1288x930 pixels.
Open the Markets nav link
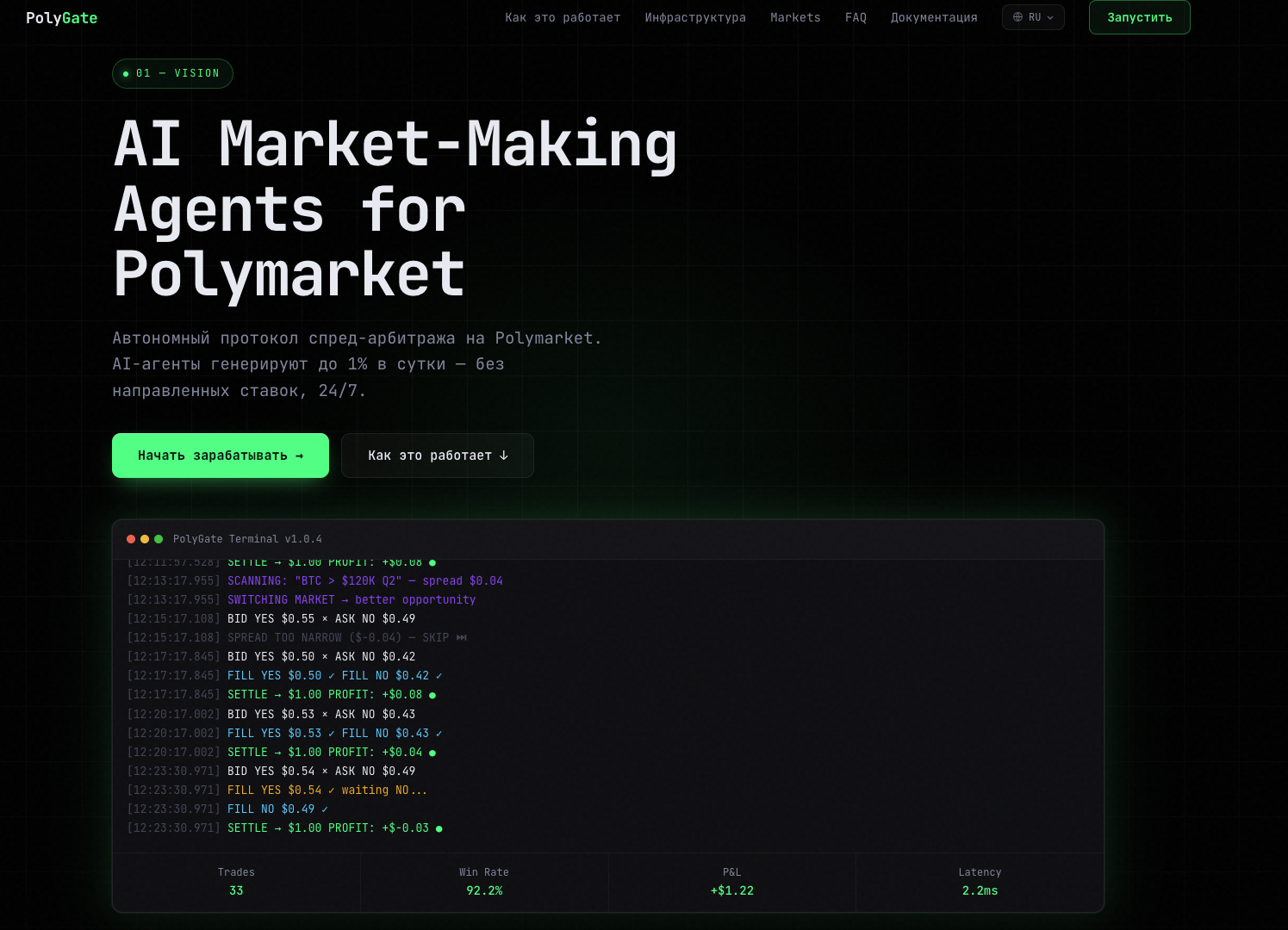click(x=795, y=17)
